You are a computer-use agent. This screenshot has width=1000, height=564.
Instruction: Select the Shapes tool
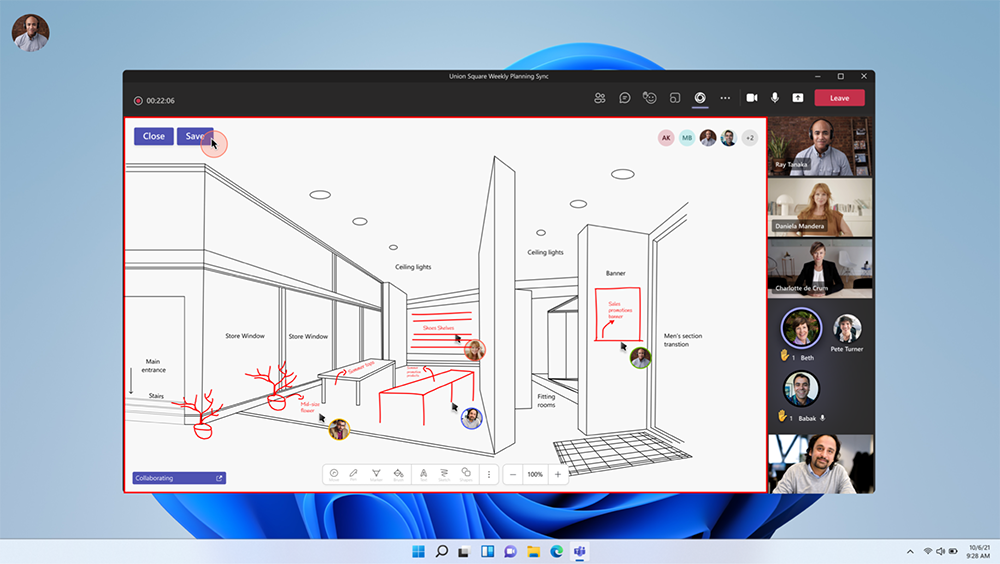(x=466, y=474)
